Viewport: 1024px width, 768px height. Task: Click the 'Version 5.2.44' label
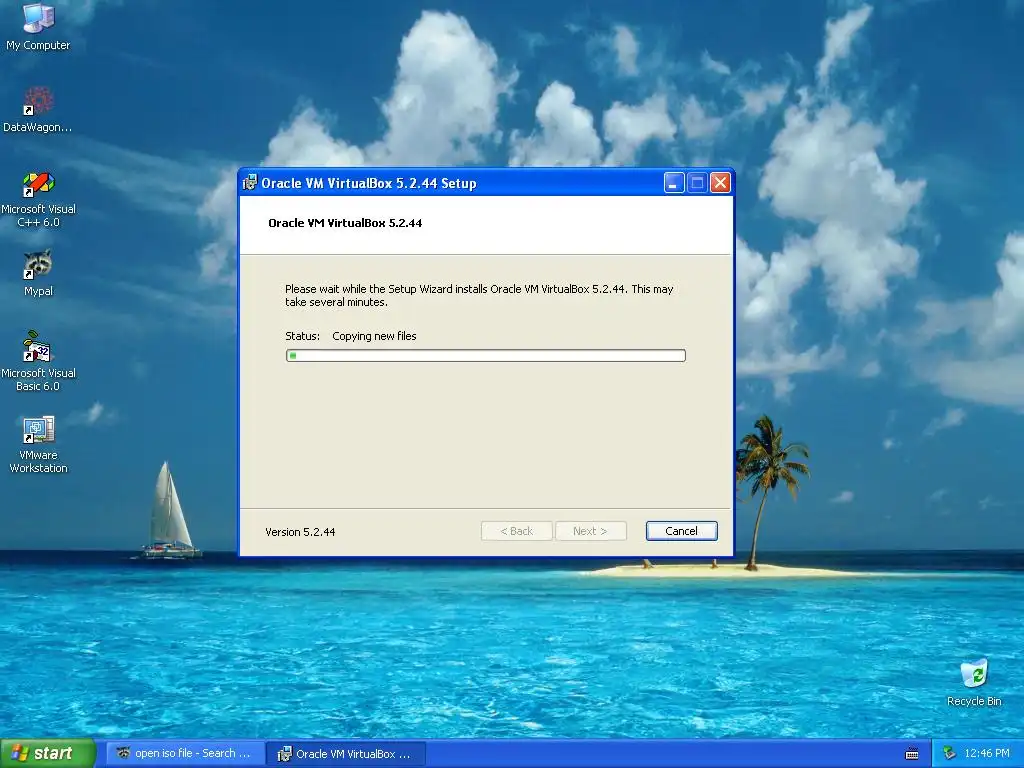300,532
